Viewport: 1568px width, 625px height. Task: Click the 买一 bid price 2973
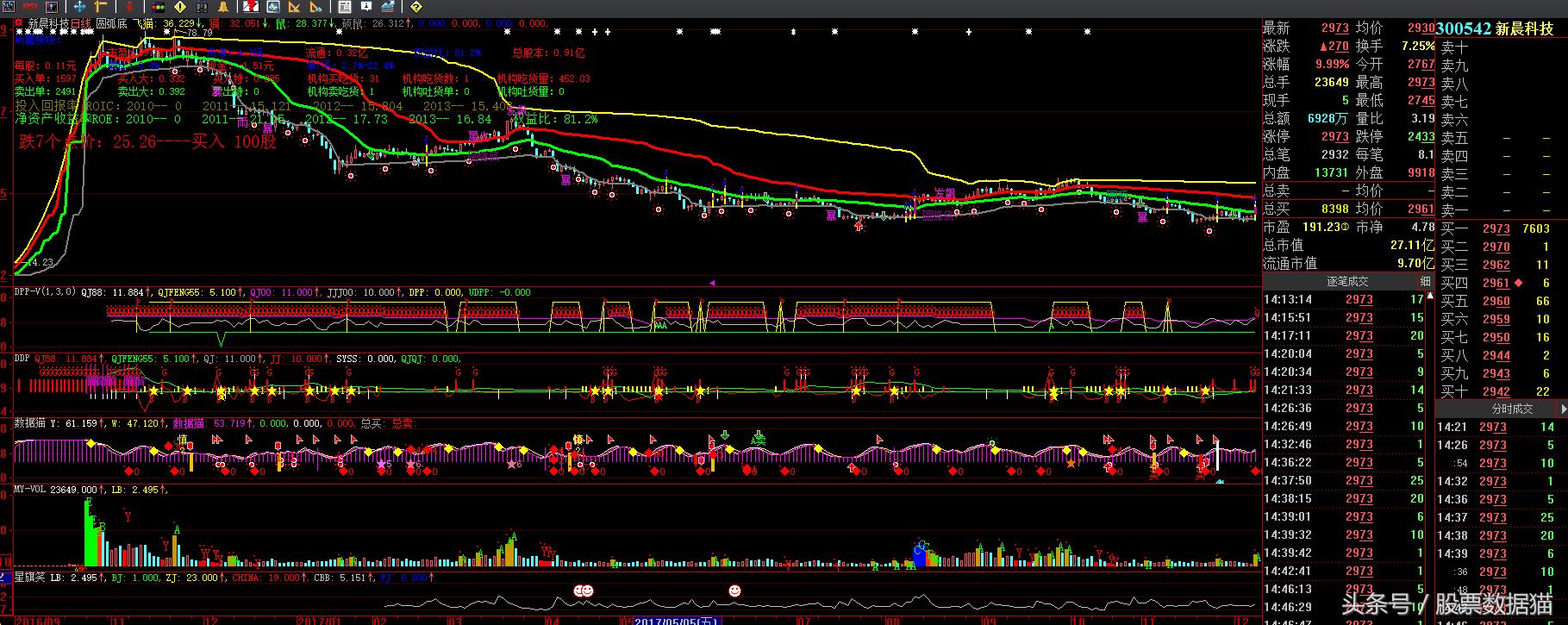pyautogui.click(x=1496, y=228)
